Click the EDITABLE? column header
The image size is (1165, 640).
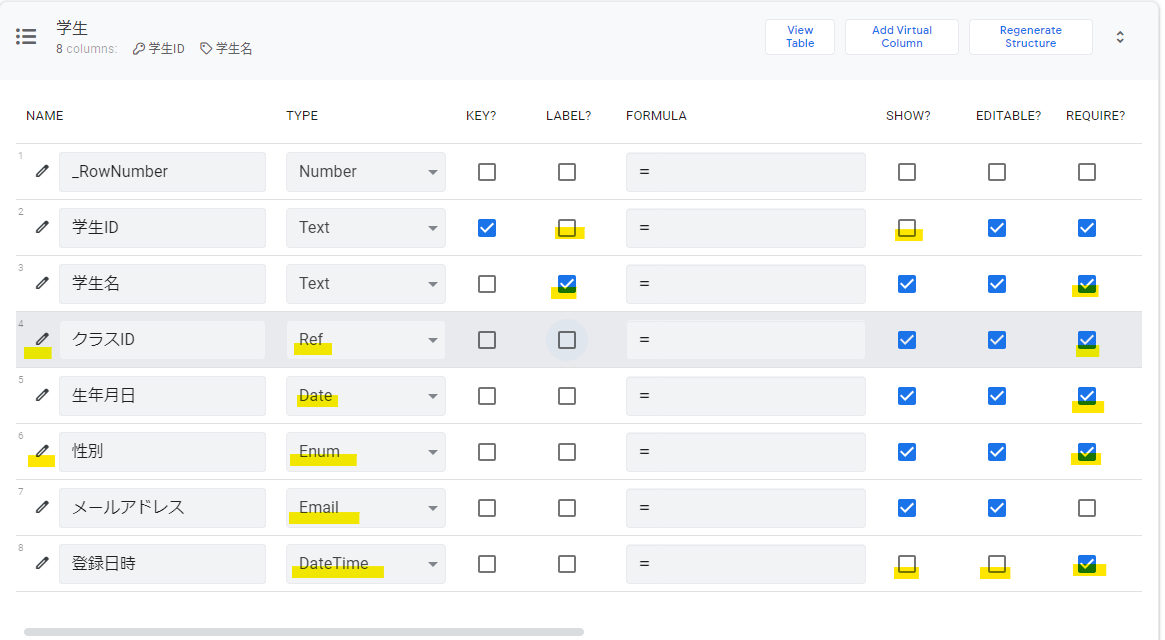tap(1008, 116)
